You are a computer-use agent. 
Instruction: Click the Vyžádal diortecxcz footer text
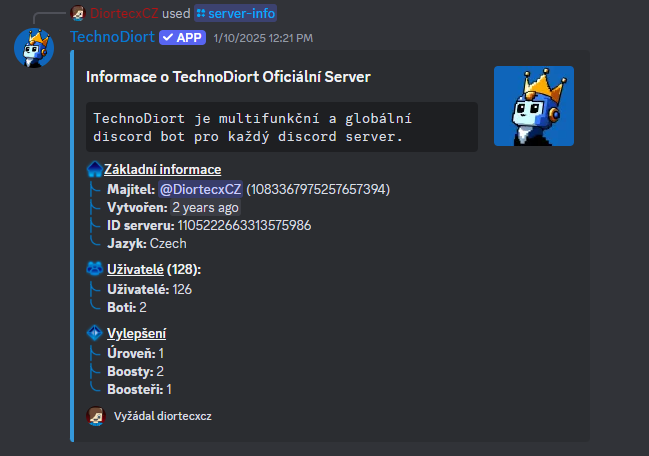pyautogui.click(x=163, y=416)
